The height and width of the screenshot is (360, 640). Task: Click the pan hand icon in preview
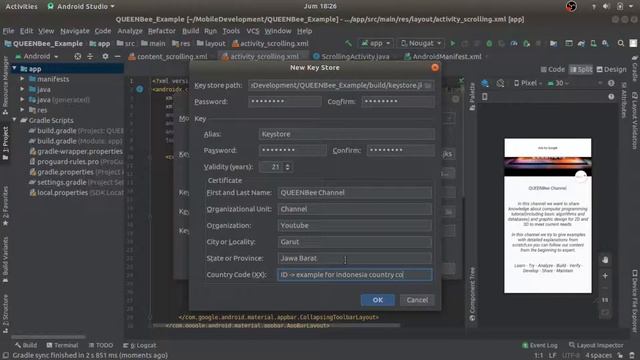coord(605,260)
